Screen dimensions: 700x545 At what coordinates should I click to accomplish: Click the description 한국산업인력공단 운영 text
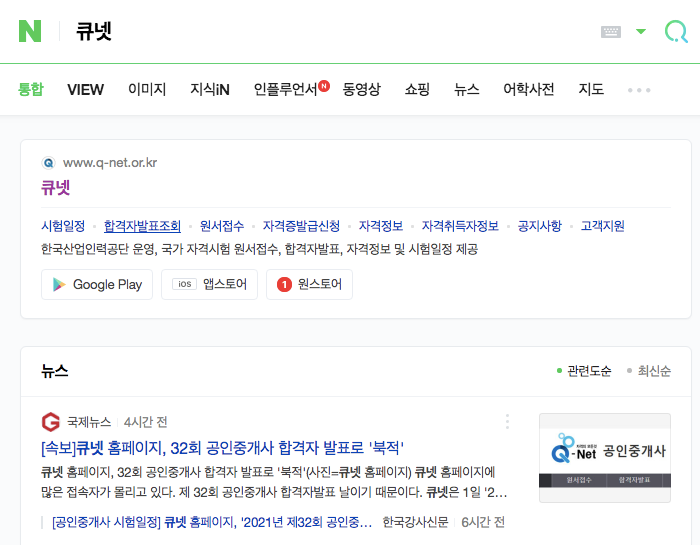pyautogui.click(x=259, y=249)
